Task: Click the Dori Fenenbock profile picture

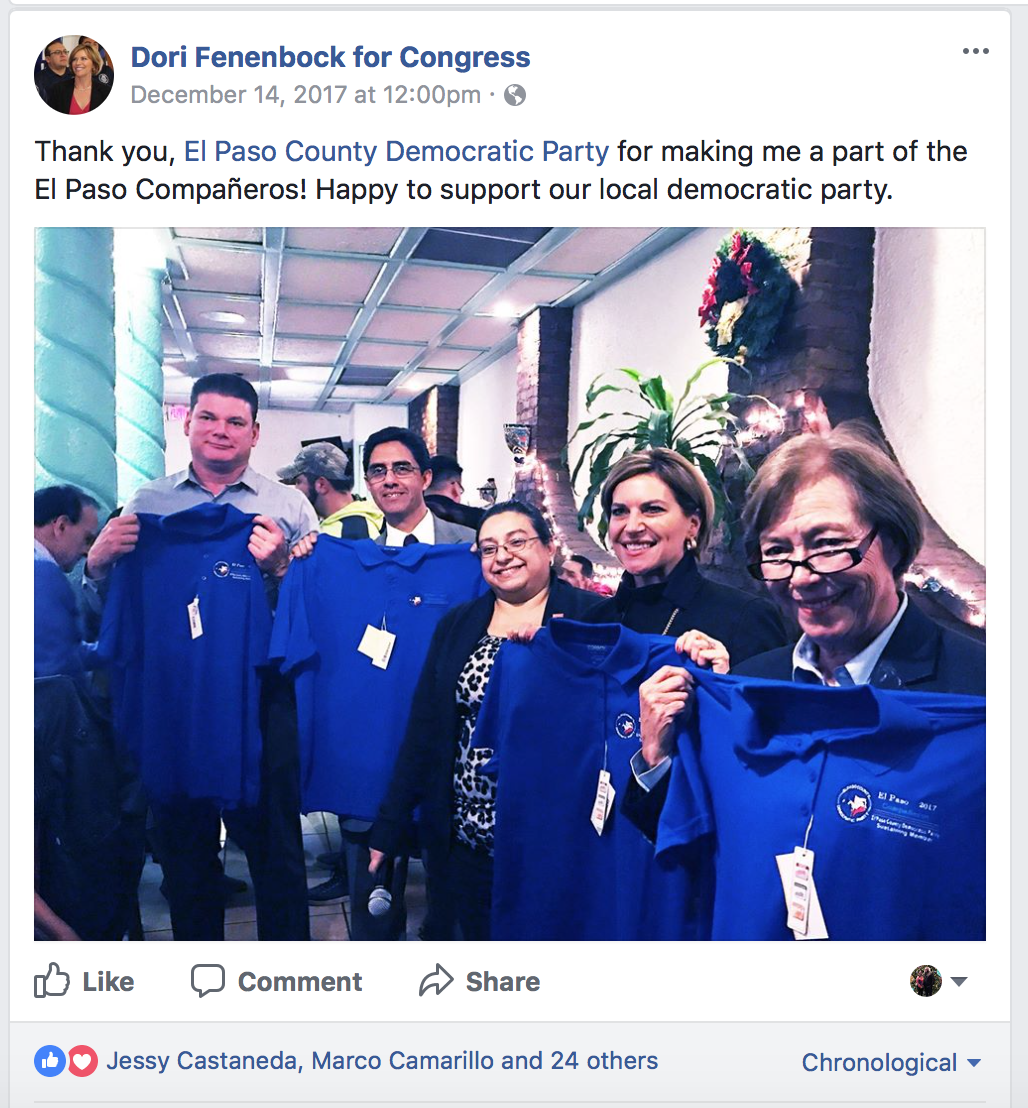Action: [x=73, y=75]
